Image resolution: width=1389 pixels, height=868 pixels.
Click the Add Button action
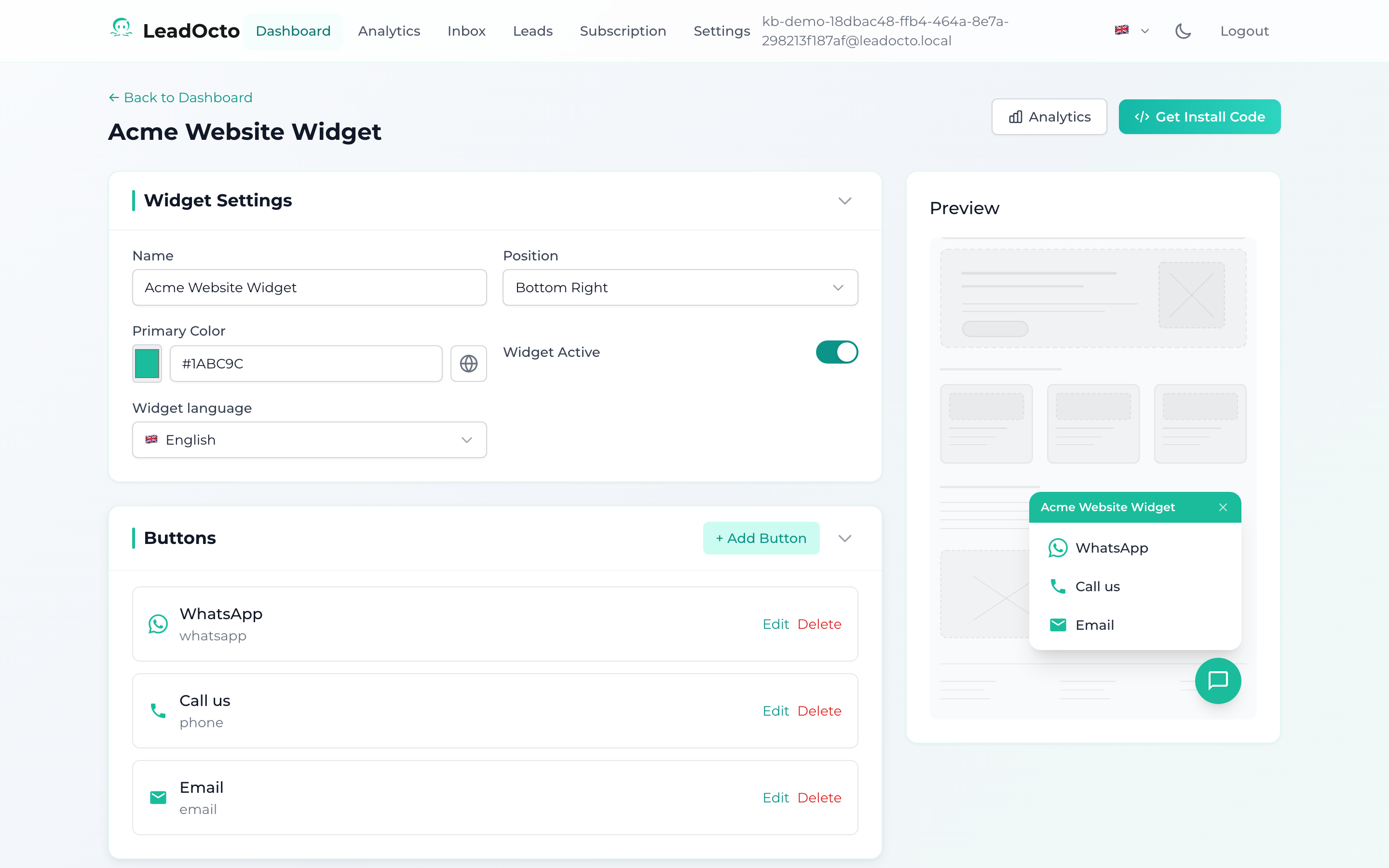pos(761,538)
